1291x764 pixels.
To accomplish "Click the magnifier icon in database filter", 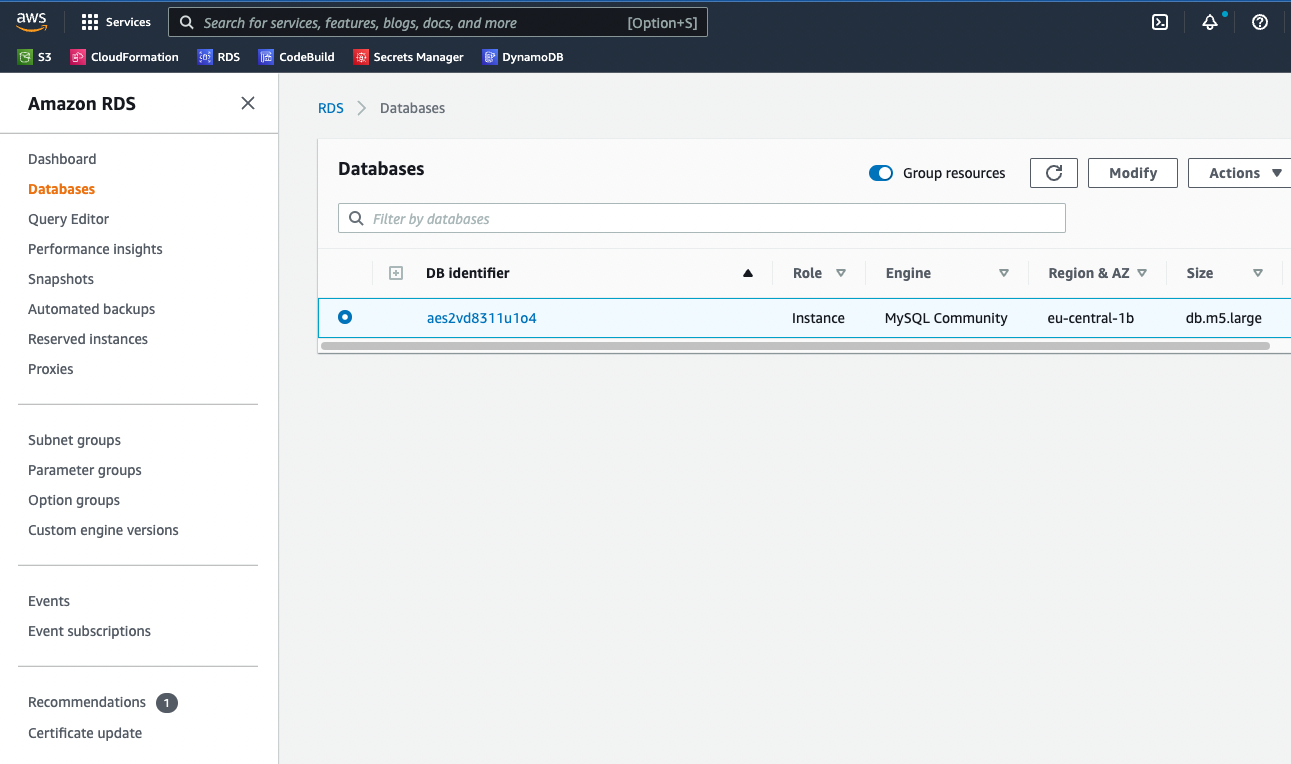I will click(x=356, y=218).
